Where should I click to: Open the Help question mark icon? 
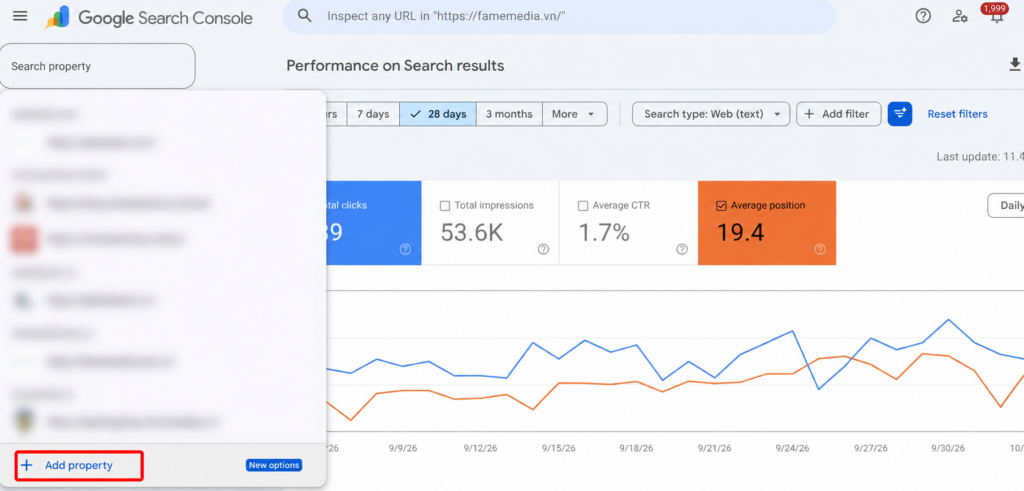coord(923,16)
